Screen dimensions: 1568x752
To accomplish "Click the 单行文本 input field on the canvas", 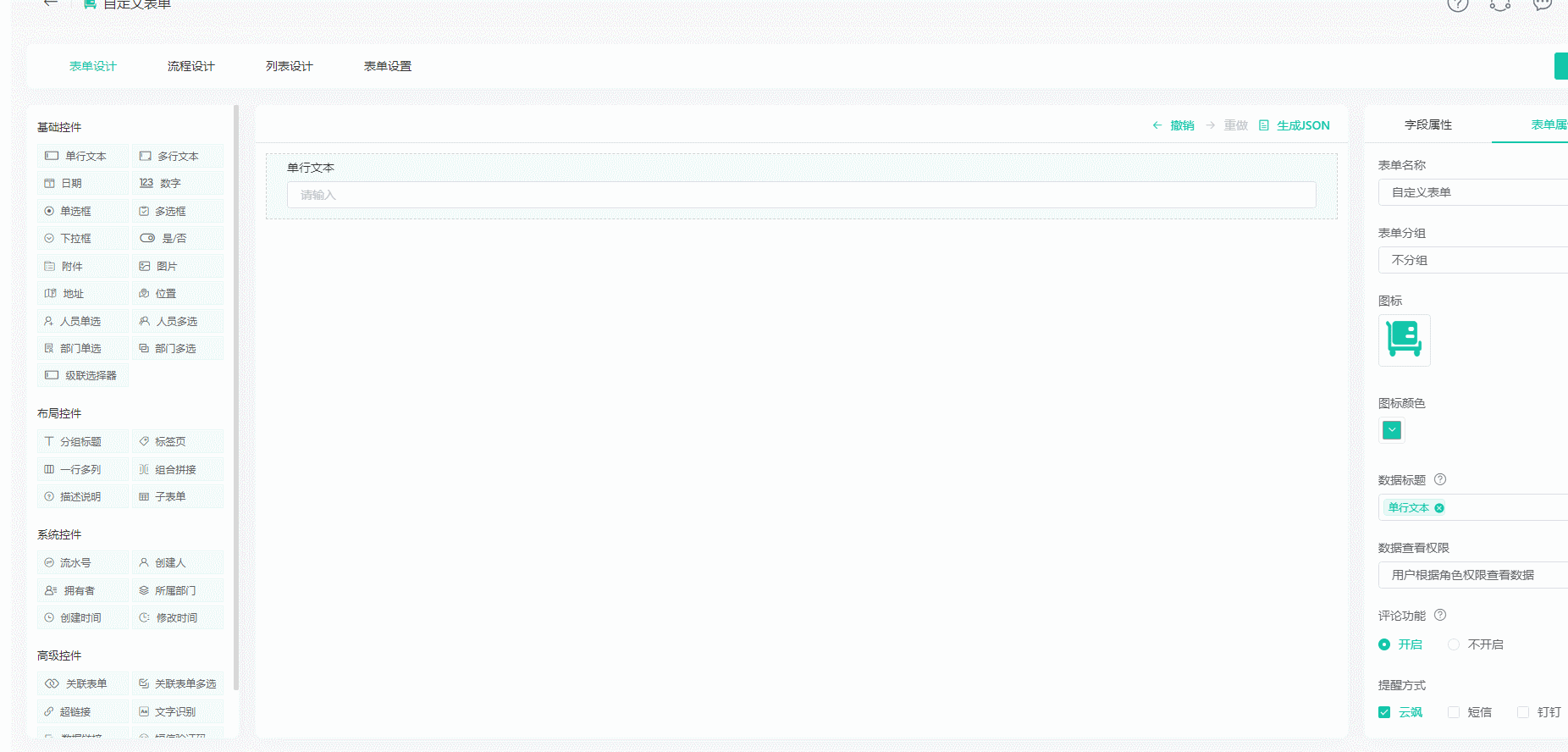I will 801,195.
